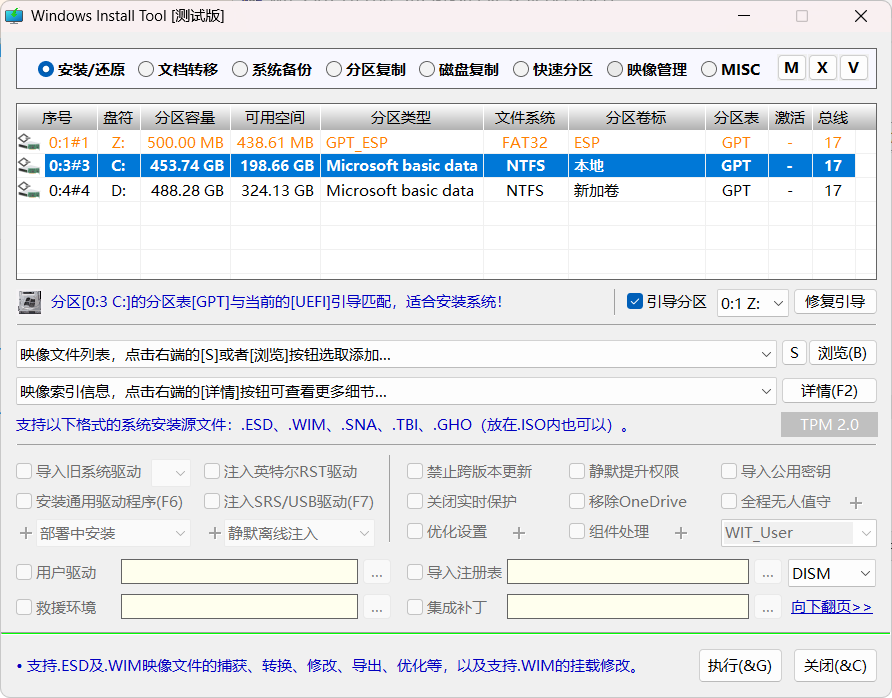This screenshot has height=698, width=892.
Task: Click the 可用空间 column header
Action: pyautogui.click(x=275, y=118)
